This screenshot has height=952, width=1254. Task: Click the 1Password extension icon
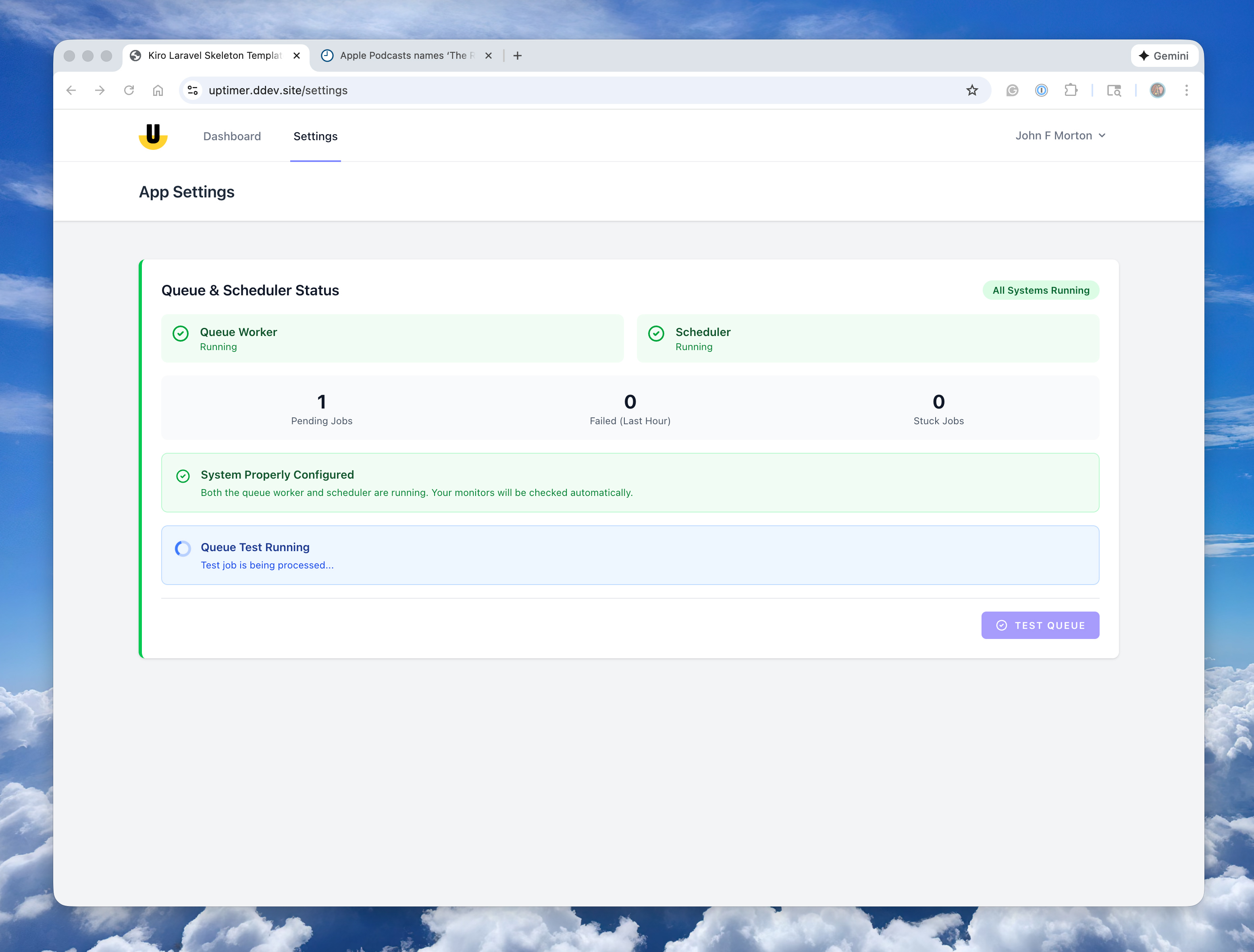[x=1041, y=90]
